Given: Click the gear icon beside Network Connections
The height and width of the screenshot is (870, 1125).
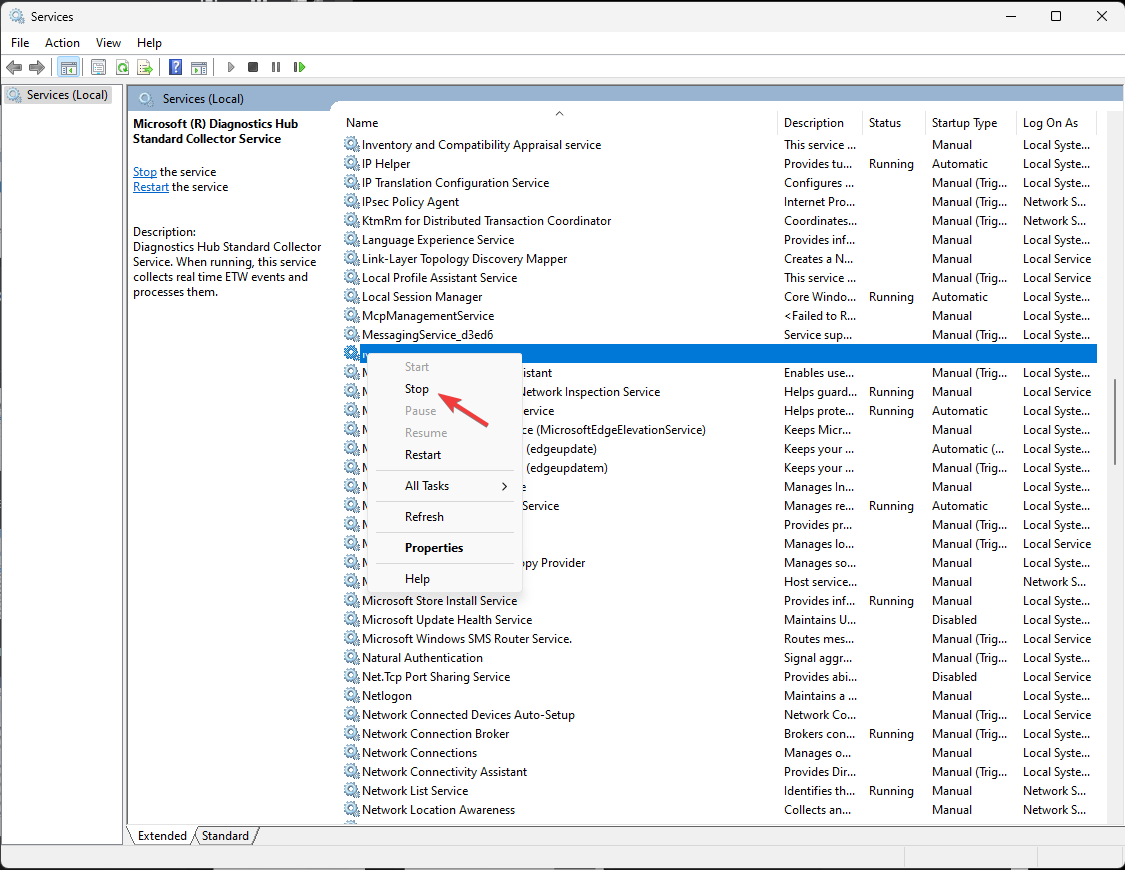Looking at the screenshot, I should (352, 752).
